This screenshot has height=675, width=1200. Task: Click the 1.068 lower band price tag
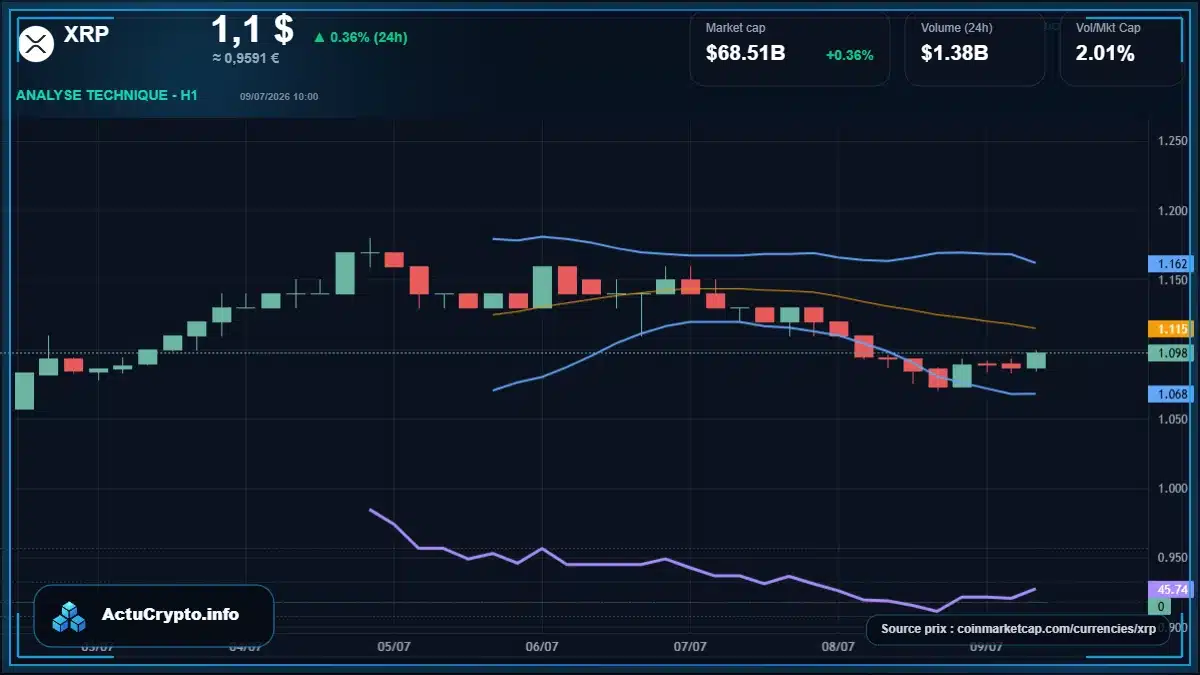point(1169,394)
